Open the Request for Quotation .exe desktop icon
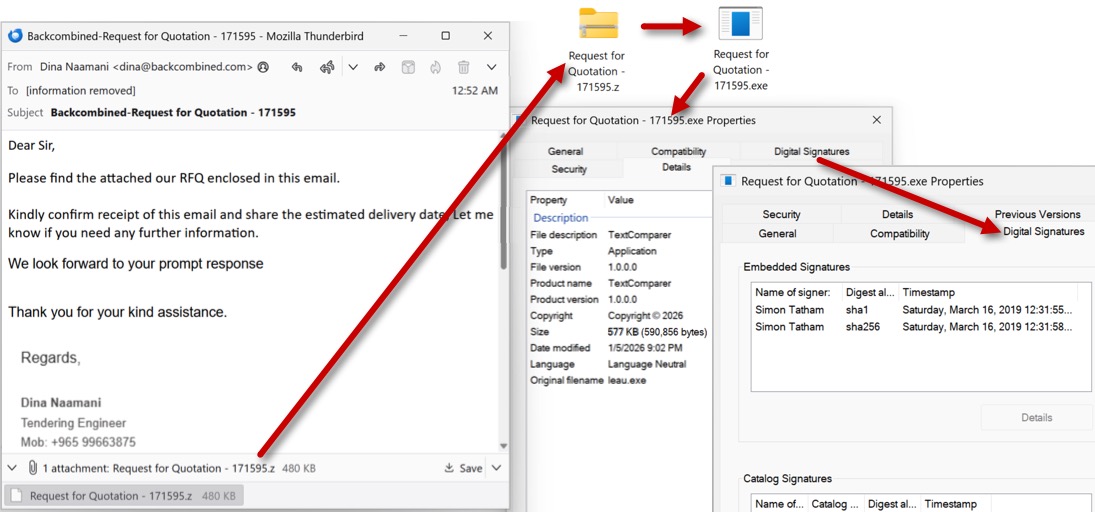The height and width of the screenshot is (512, 1095). [x=740, y=24]
